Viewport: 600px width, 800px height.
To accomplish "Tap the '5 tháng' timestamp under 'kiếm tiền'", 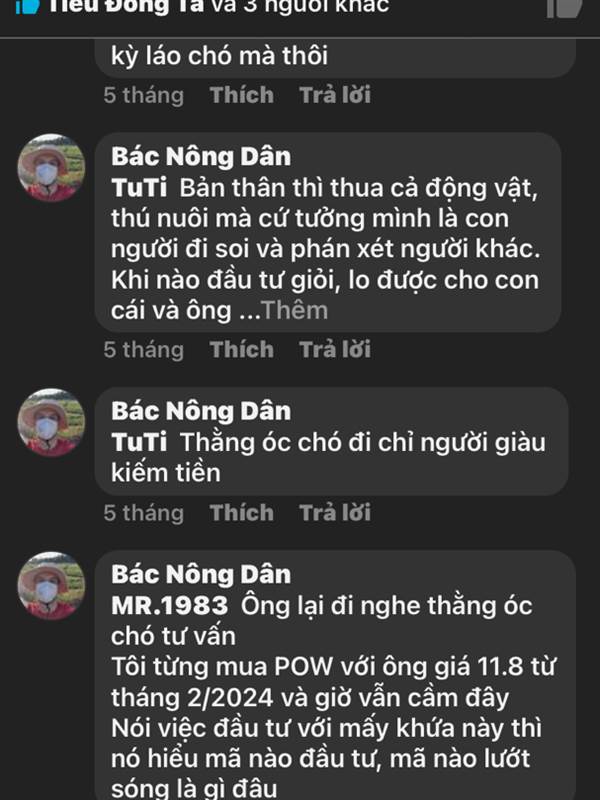I will pos(143,513).
